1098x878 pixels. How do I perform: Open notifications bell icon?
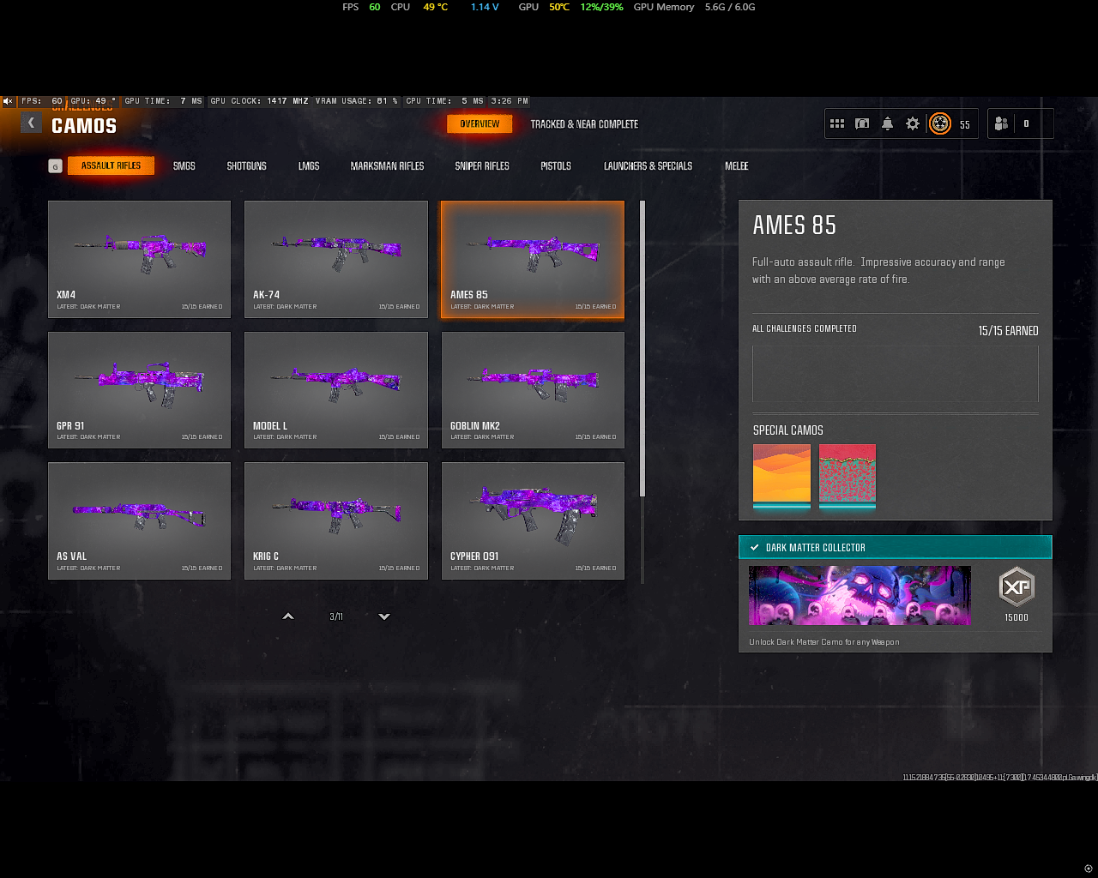[x=887, y=124]
